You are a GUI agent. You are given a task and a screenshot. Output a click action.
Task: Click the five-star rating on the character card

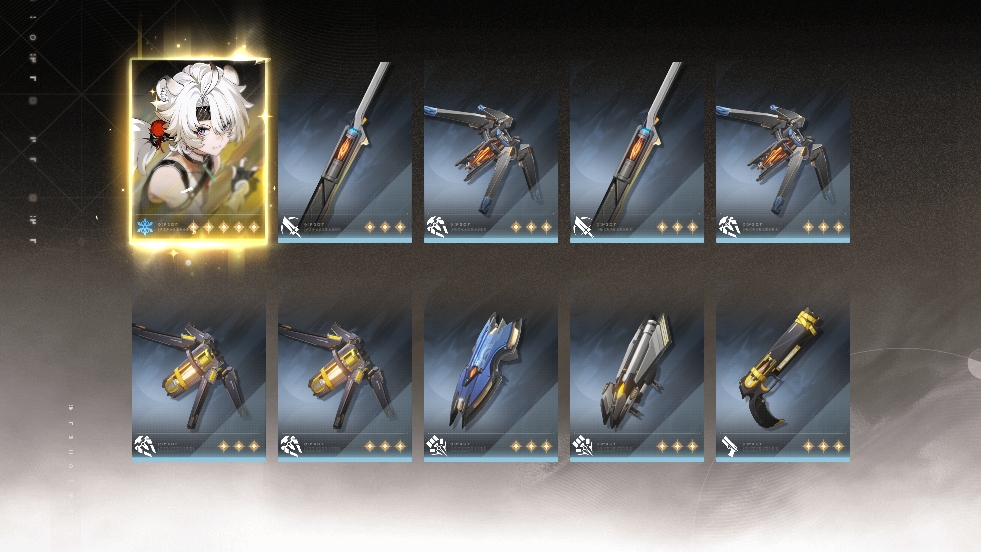224,227
